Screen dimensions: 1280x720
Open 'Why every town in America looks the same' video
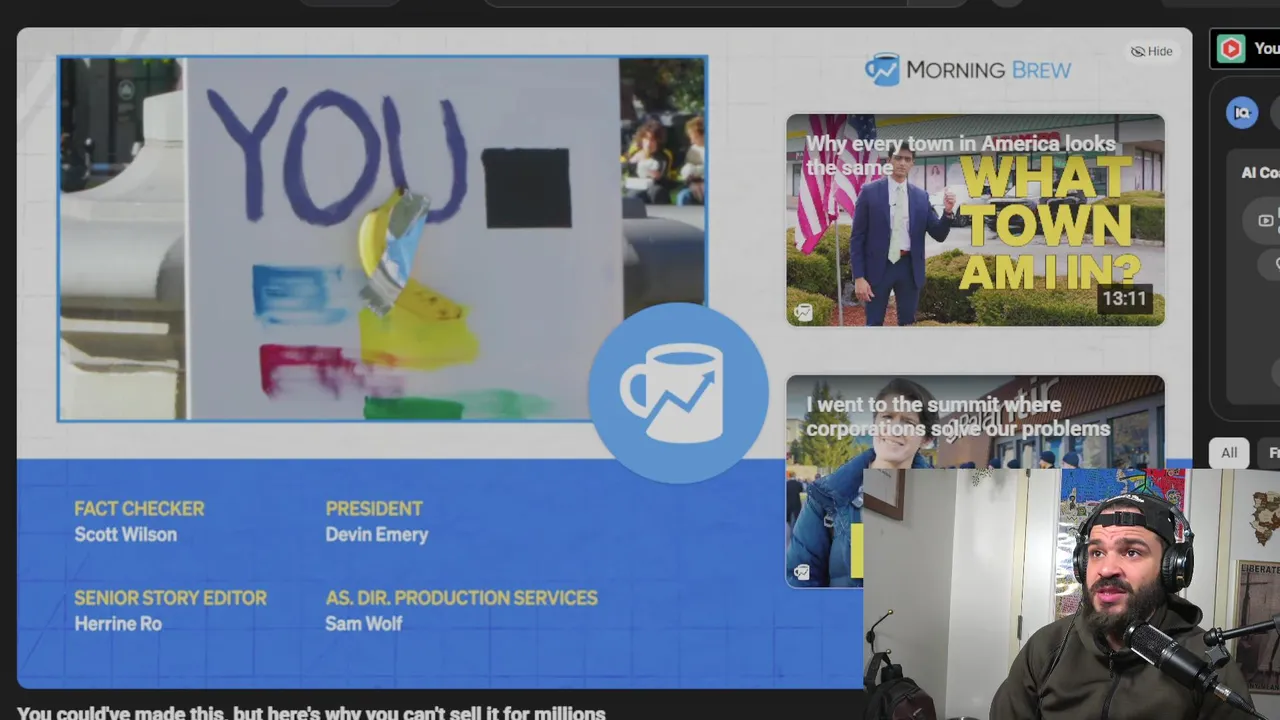975,220
